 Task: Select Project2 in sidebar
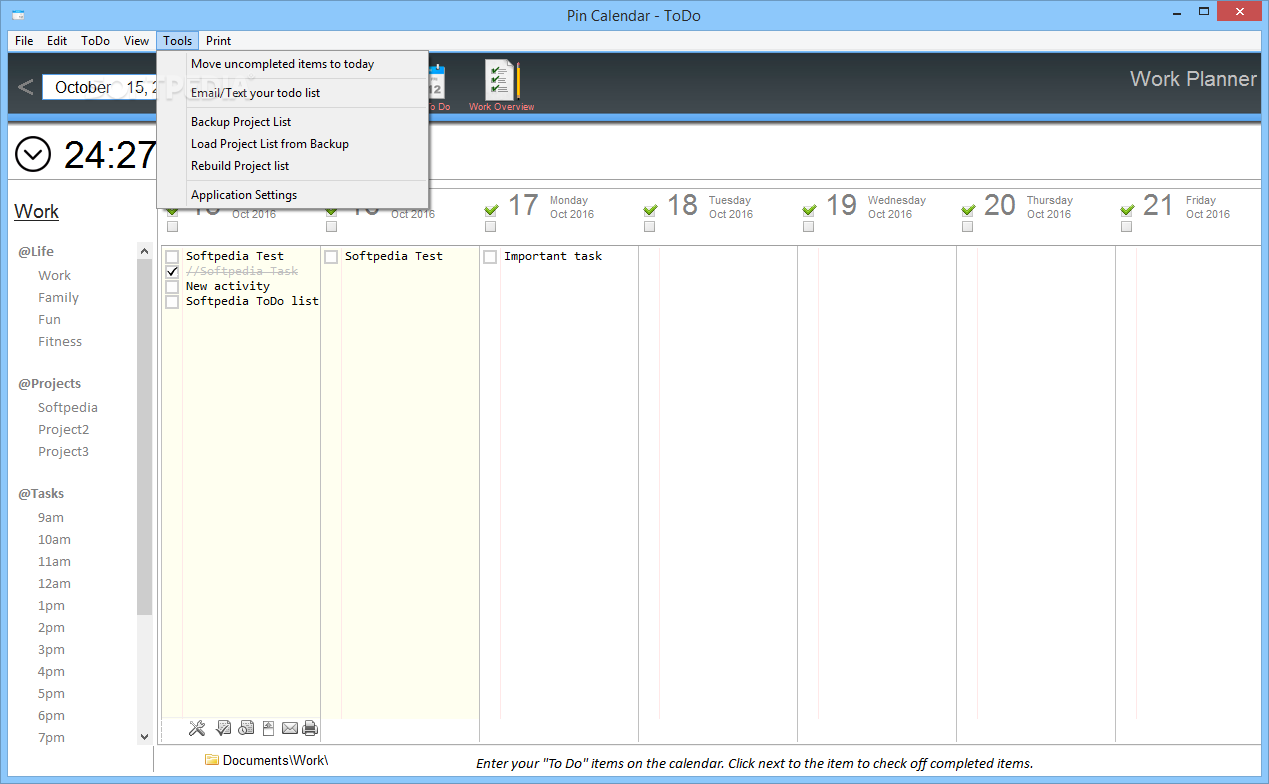(x=63, y=430)
